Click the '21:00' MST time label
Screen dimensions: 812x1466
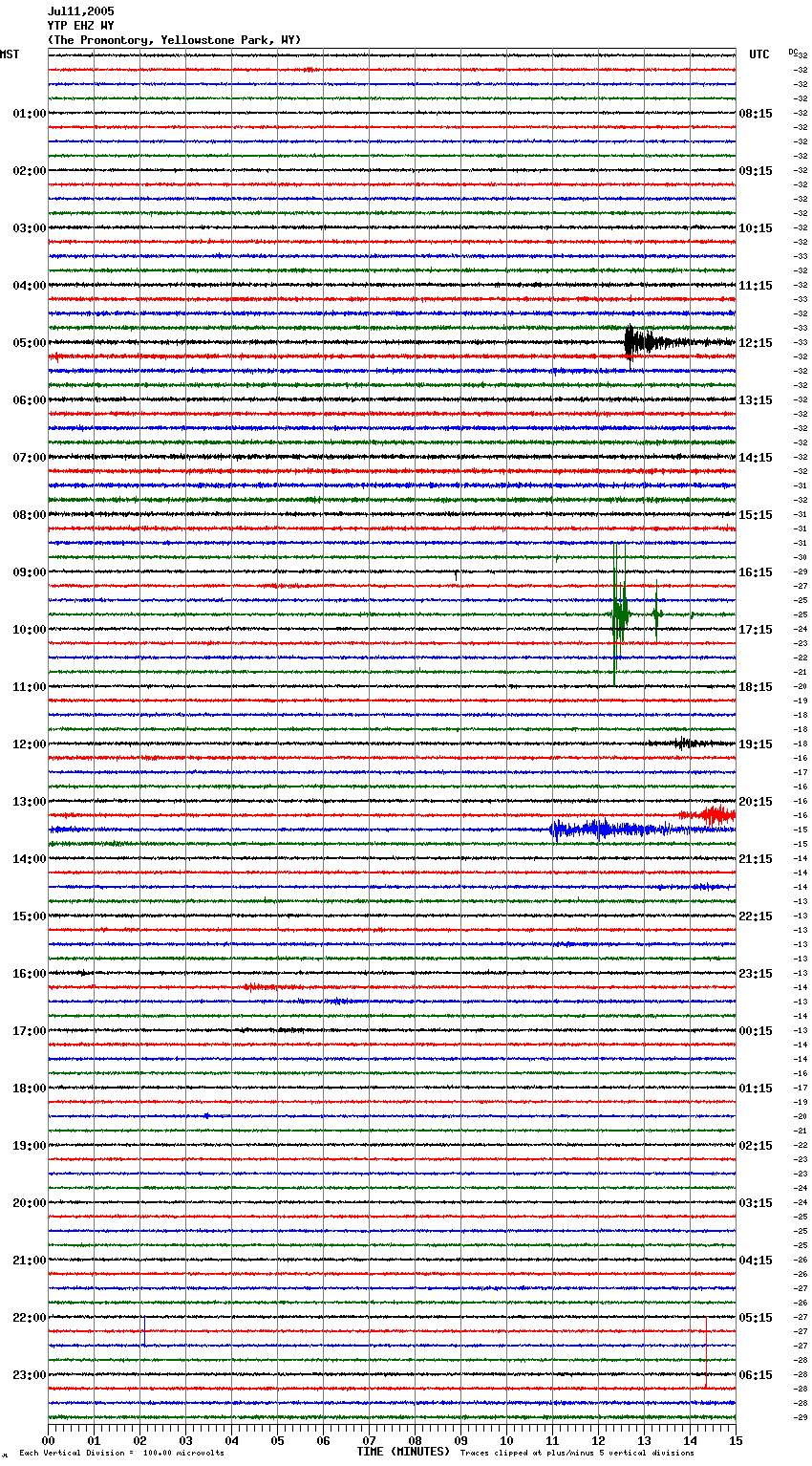pyautogui.click(x=30, y=1261)
